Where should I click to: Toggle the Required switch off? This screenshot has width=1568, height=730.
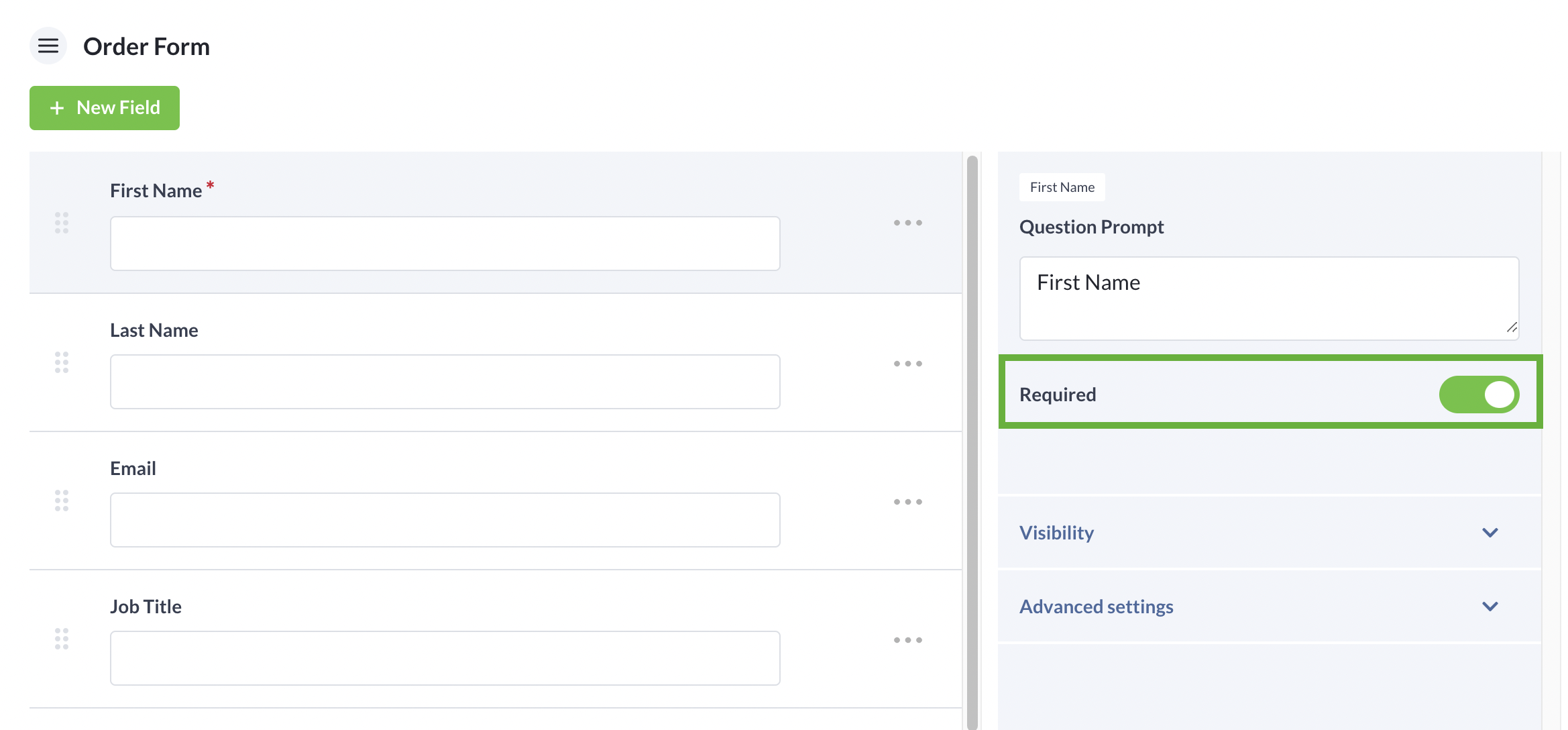click(1478, 395)
